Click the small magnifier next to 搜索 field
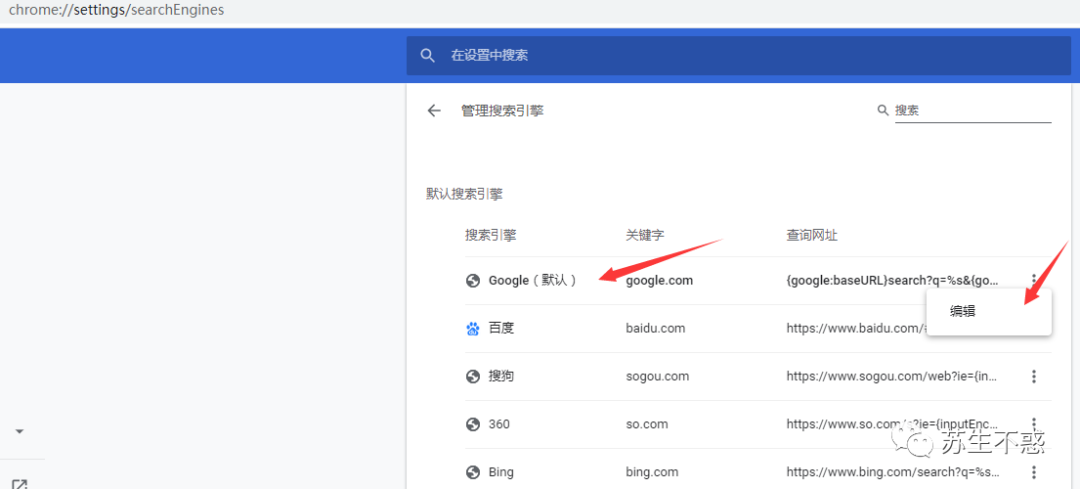Viewport: 1080px width, 489px height. click(x=882, y=110)
